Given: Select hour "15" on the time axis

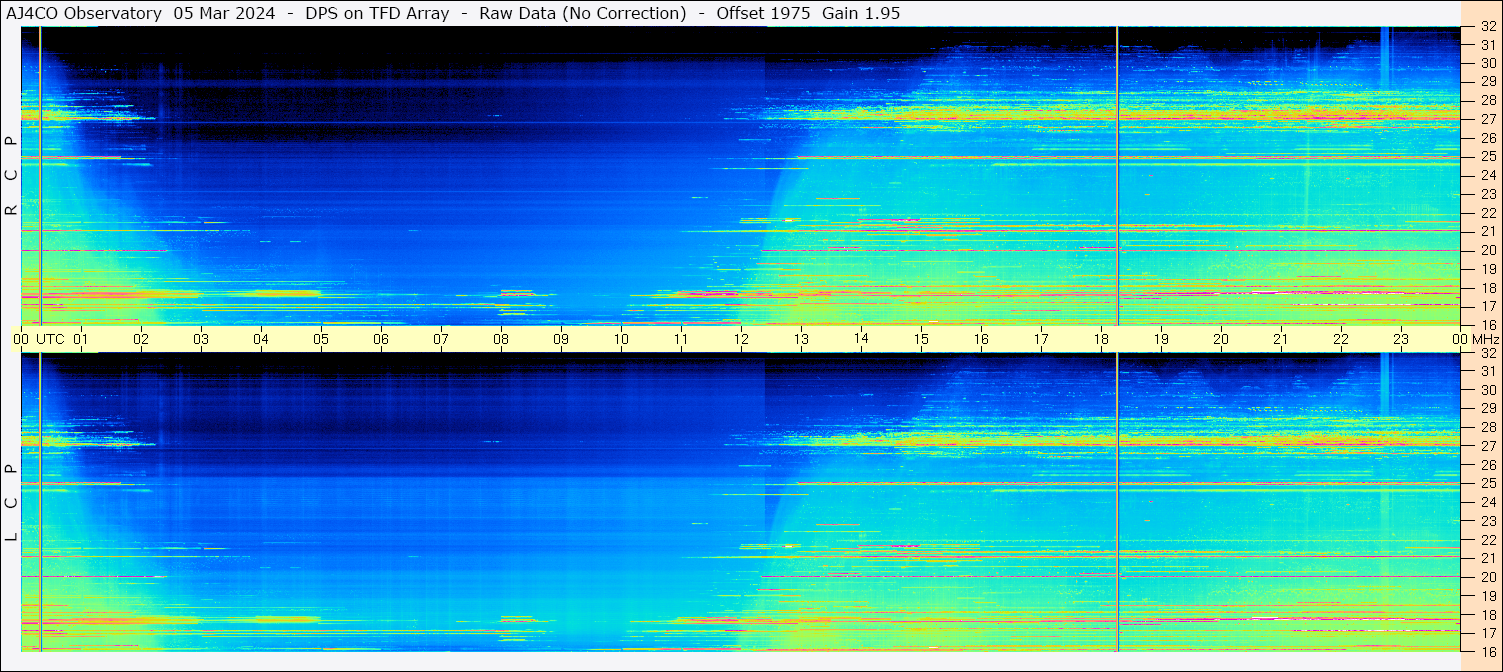Looking at the screenshot, I should click(x=921, y=339).
